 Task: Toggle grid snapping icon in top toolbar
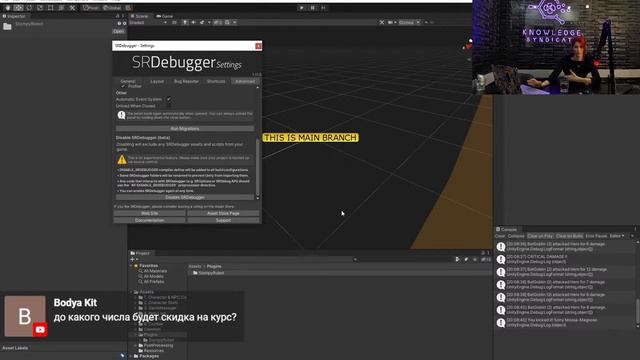[129, 8]
